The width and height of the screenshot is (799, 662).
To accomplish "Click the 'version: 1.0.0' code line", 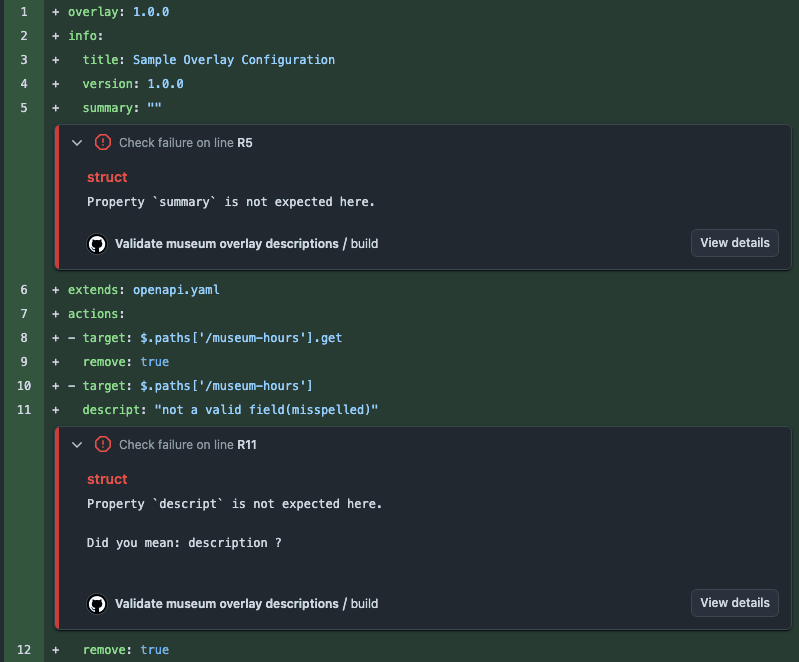I will tap(133, 84).
